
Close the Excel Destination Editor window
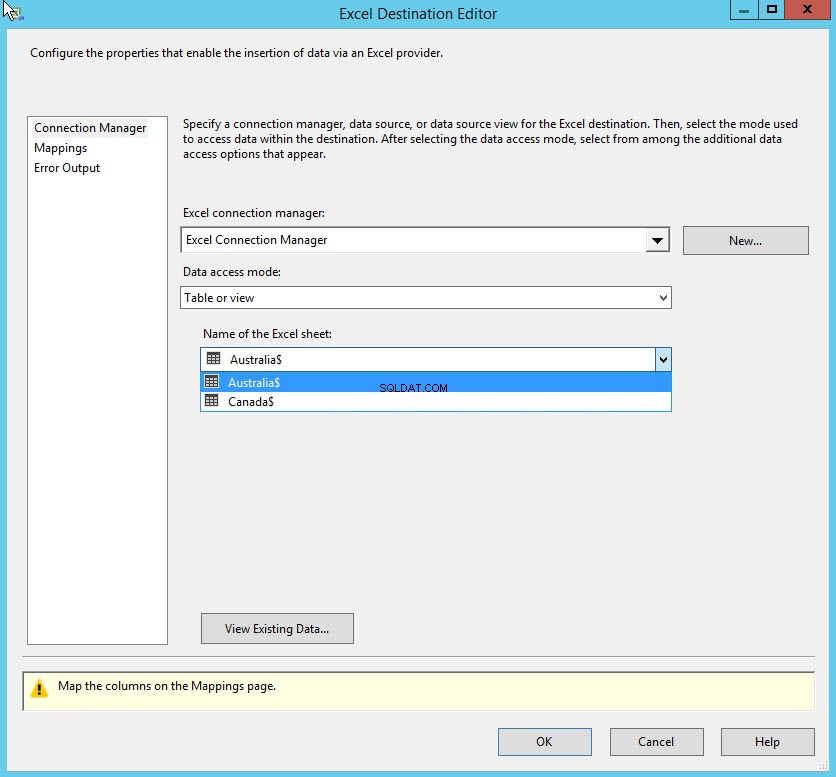click(x=807, y=10)
